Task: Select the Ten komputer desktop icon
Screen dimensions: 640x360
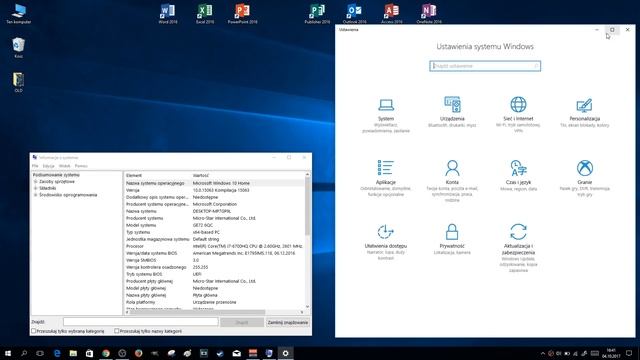Action: tap(18, 14)
